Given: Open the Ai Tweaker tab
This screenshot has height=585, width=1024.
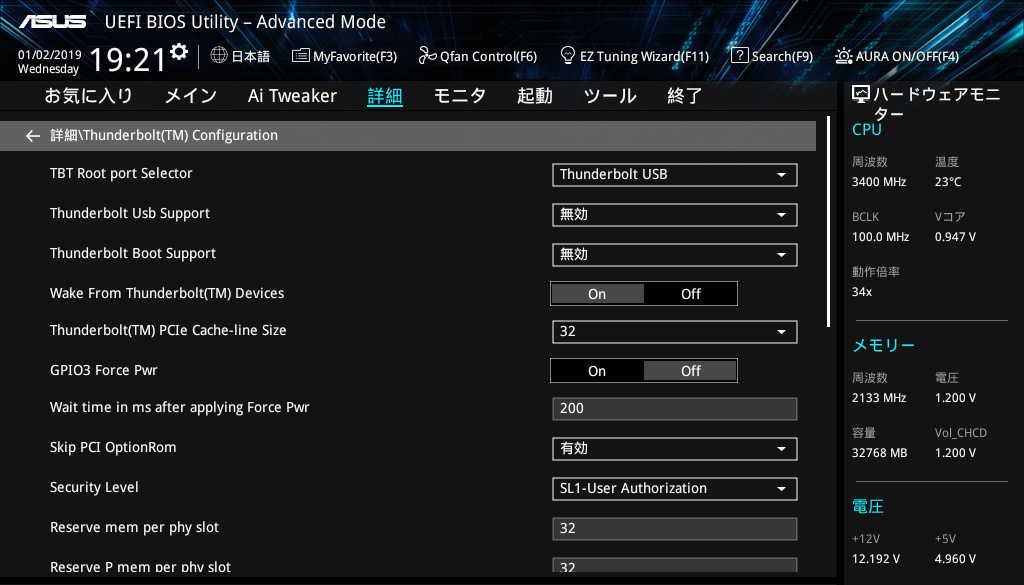Looking at the screenshot, I should [x=293, y=96].
